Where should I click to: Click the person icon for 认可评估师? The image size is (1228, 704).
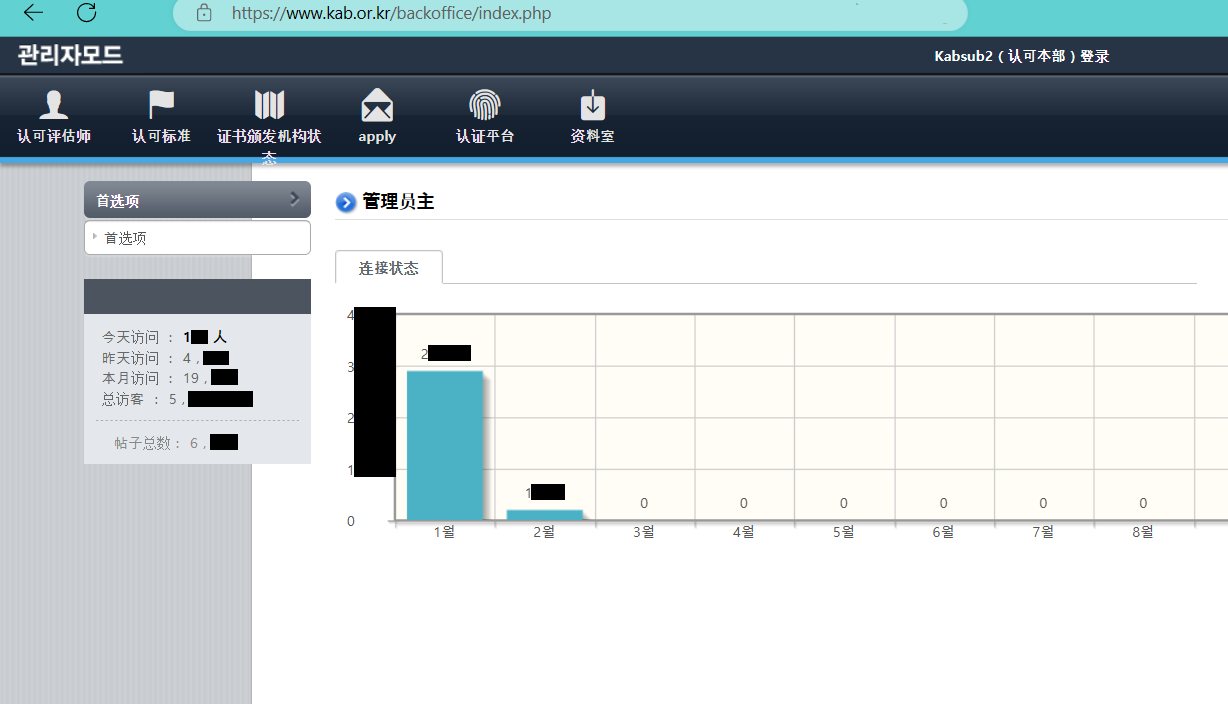53,105
